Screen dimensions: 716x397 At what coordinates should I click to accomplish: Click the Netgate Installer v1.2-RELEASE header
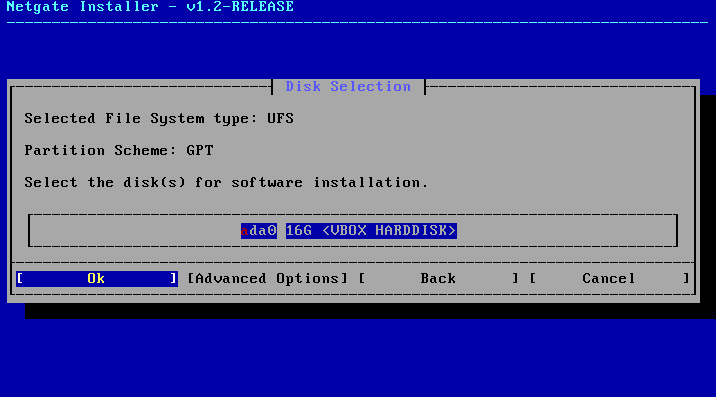(x=150, y=7)
